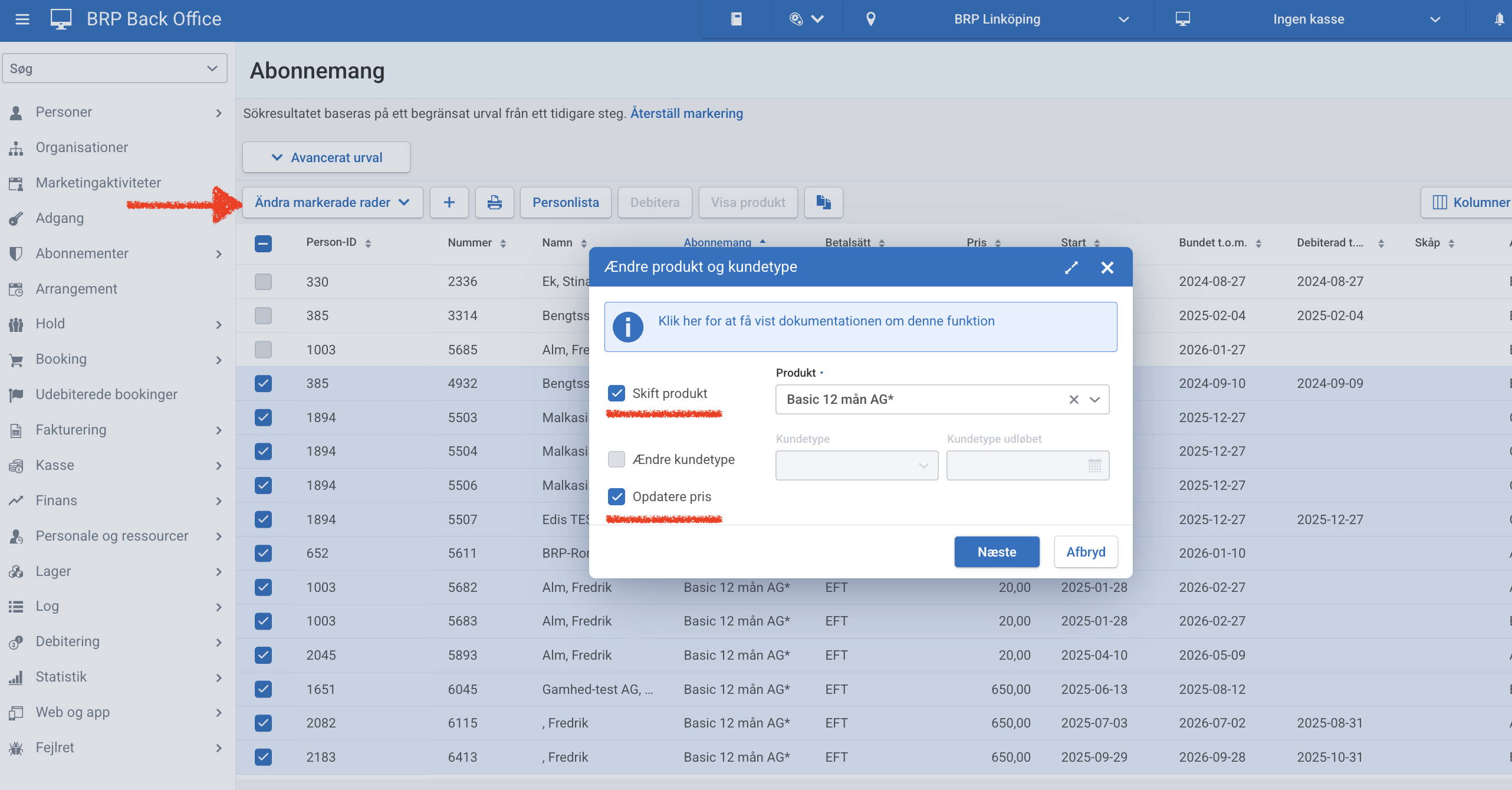Uncheck the Skift produkt checkbox

(616, 393)
